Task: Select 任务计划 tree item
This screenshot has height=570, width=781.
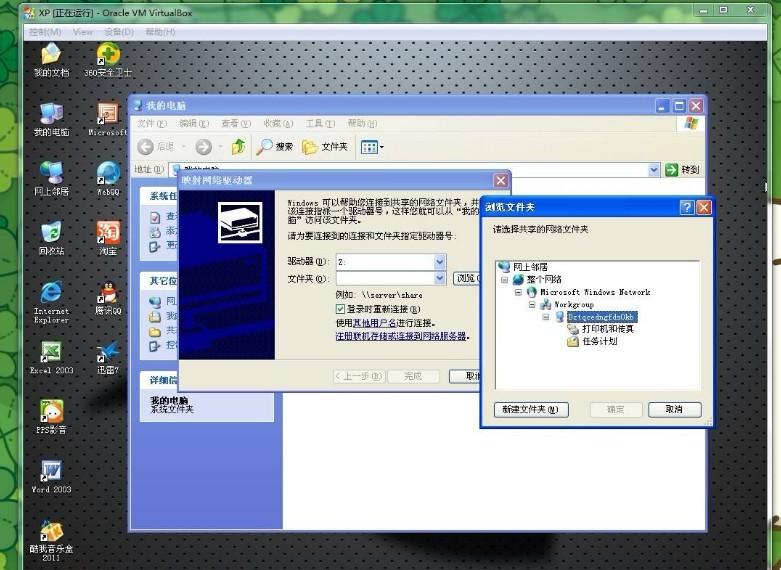Action: click(x=600, y=341)
